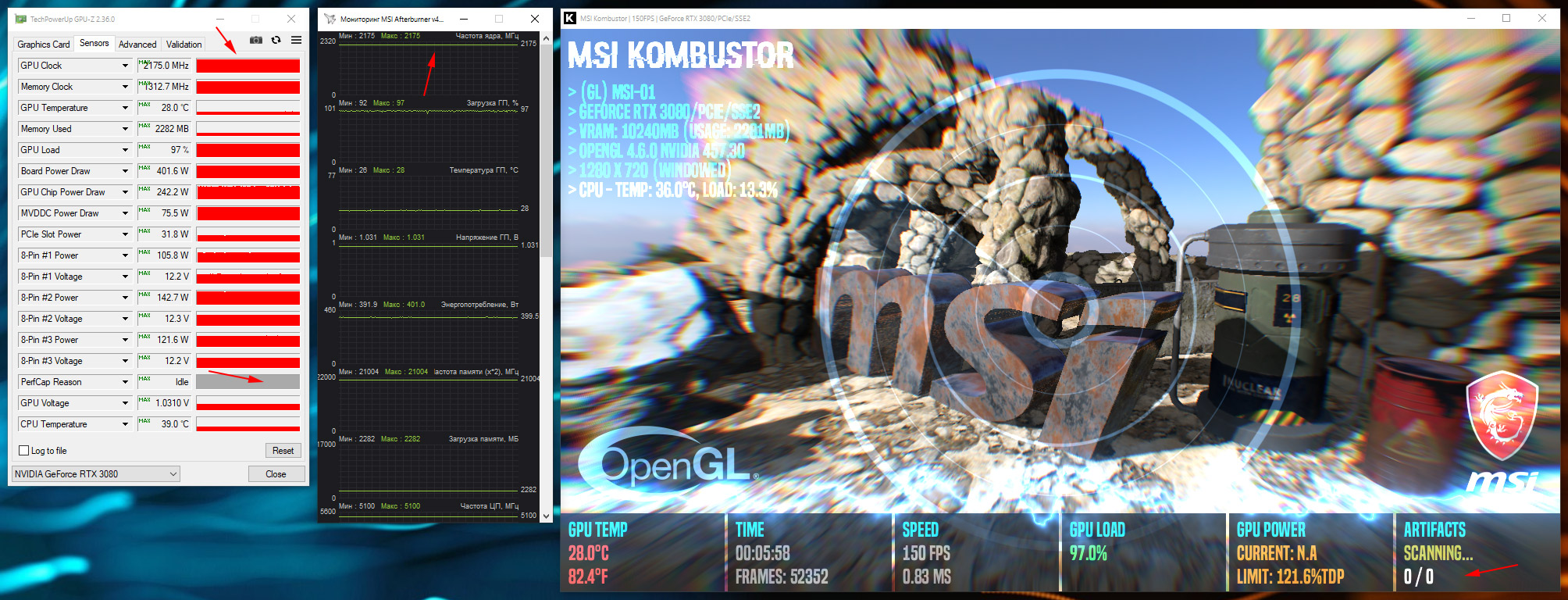Image resolution: width=1568 pixels, height=600 pixels.
Task: Click the Kombustor LIMIT 121.6%TDP readout
Action: click(1291, 577)
